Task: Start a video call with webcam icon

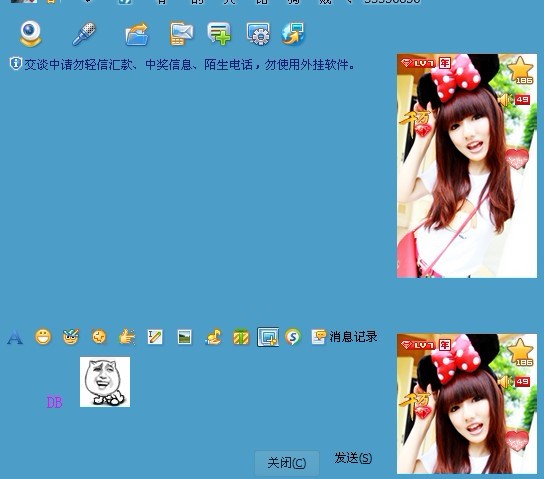Action: tap(31, 34)
